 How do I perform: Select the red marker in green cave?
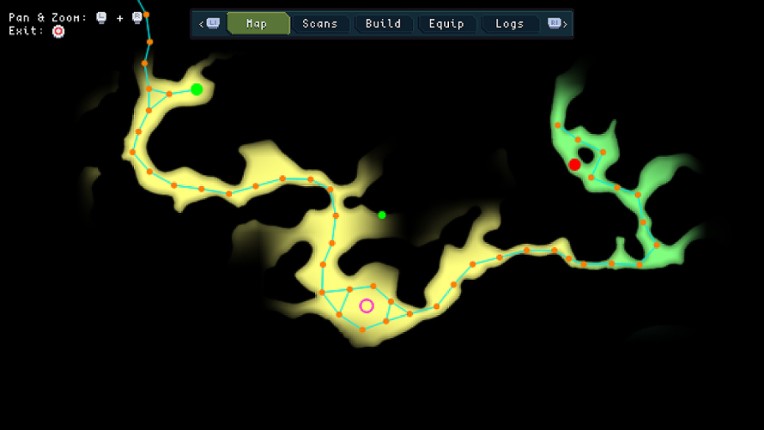(x=574, y=165)
